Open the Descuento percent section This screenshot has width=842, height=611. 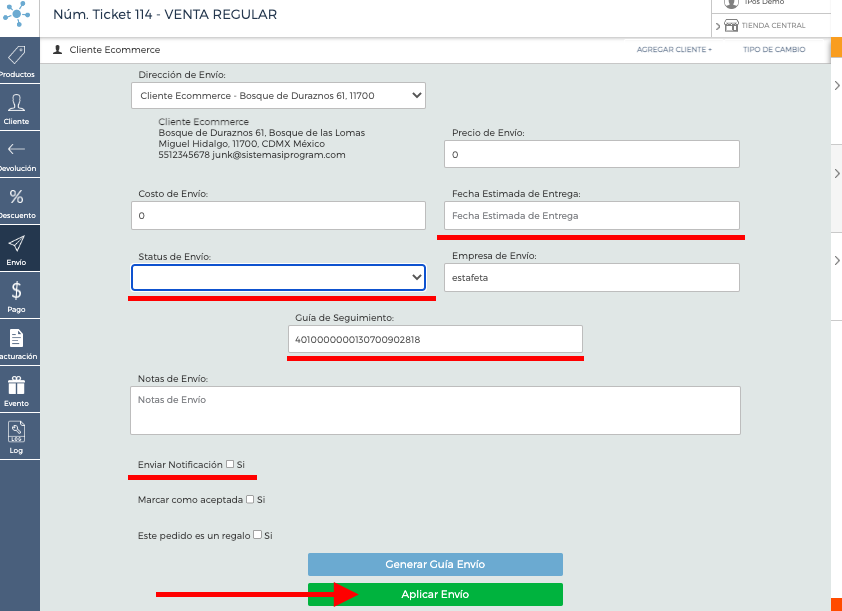[19, 202]
